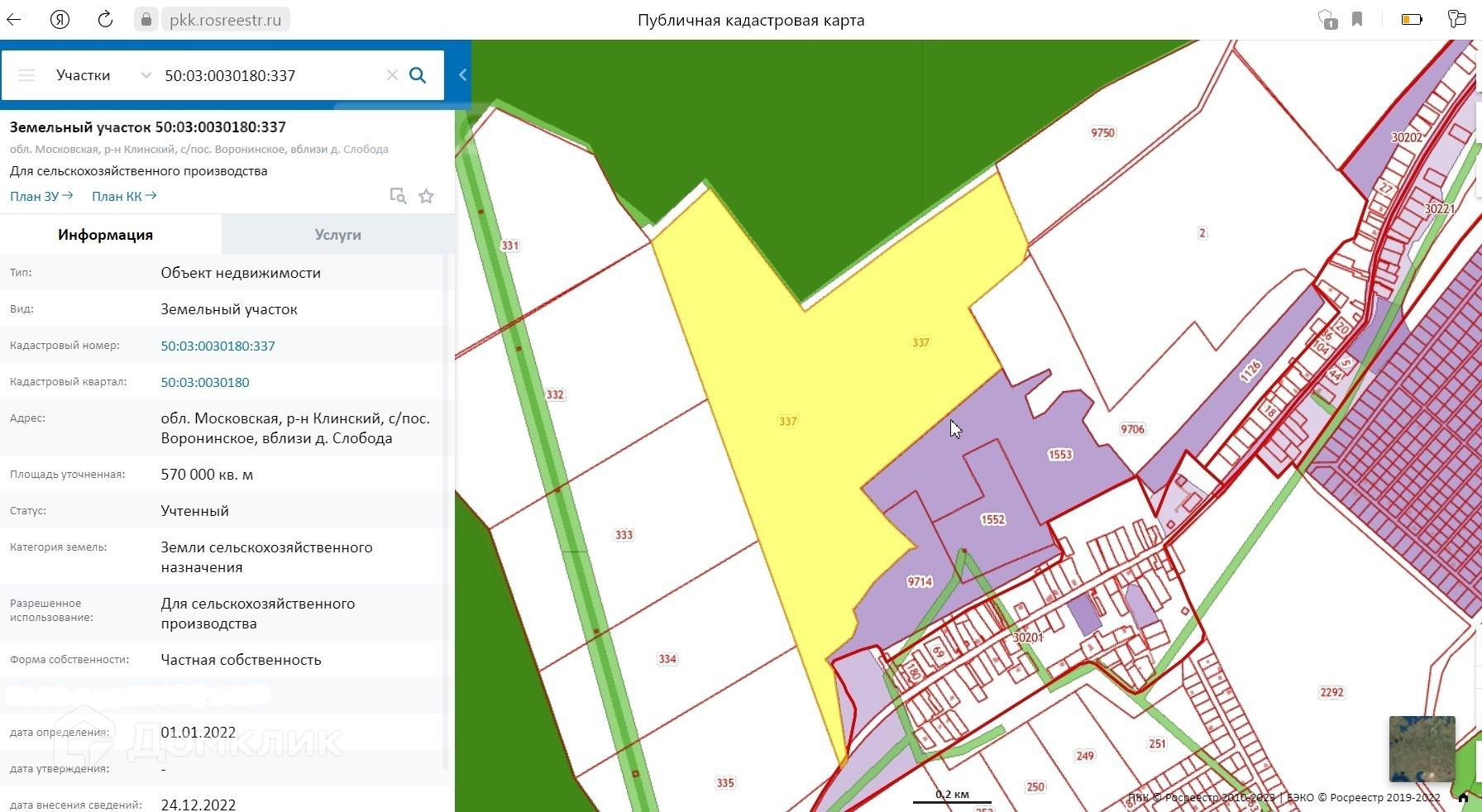1482x812 pixels.
Task: Click the zoom-to-object icon beside the star
Action: [x=398, y=196]
